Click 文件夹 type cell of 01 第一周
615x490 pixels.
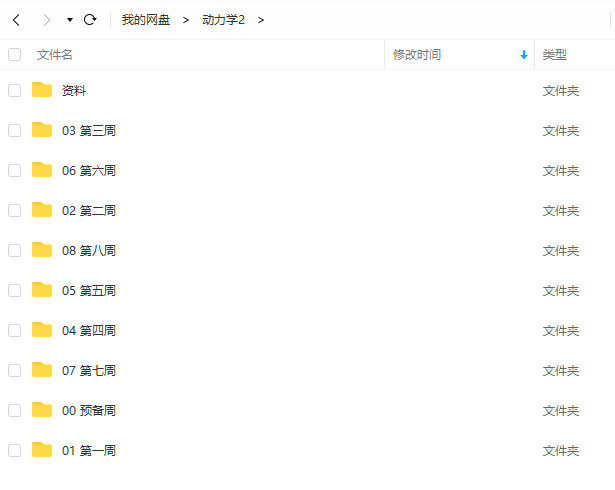pyautogui.click(x=561, y=451)
